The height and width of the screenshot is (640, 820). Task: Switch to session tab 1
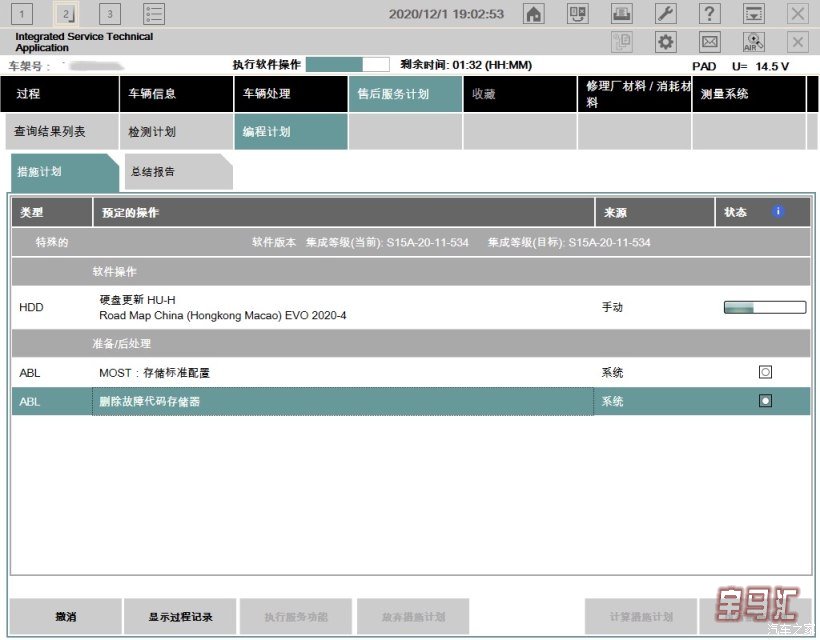tap(23, 14)
